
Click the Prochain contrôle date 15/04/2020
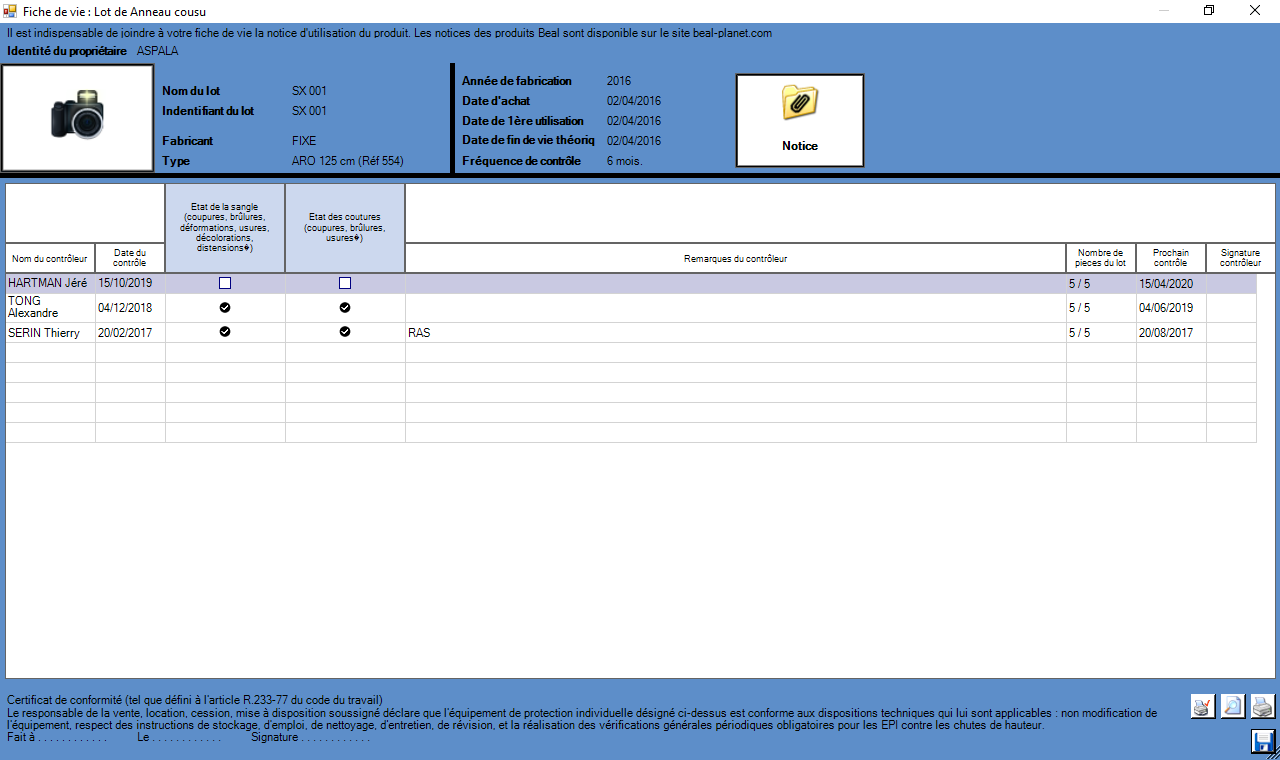(x=1170, y=284)
